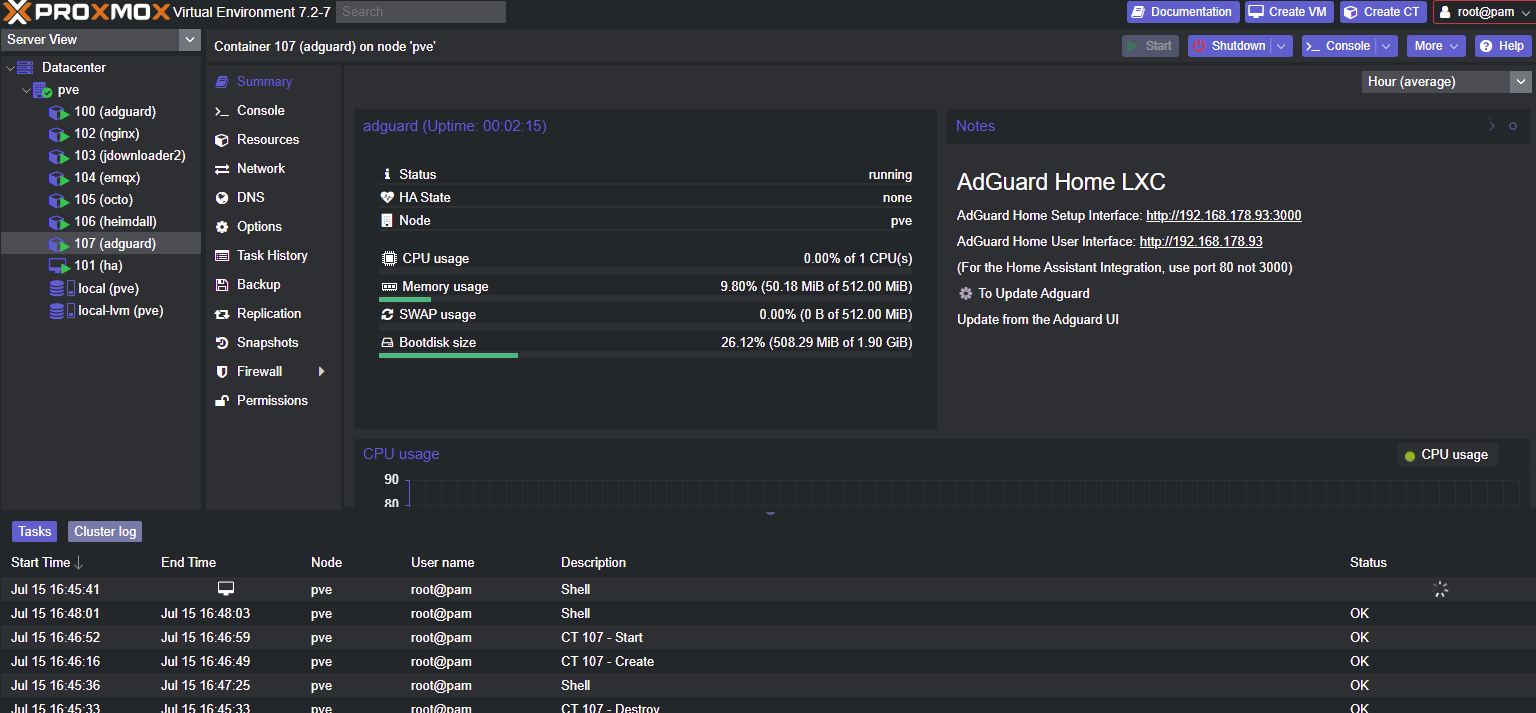Click container icon for 104 (emqx)
Image resolution: width=1536 pixels, height=713 pixels.
[x=59, y=178]
